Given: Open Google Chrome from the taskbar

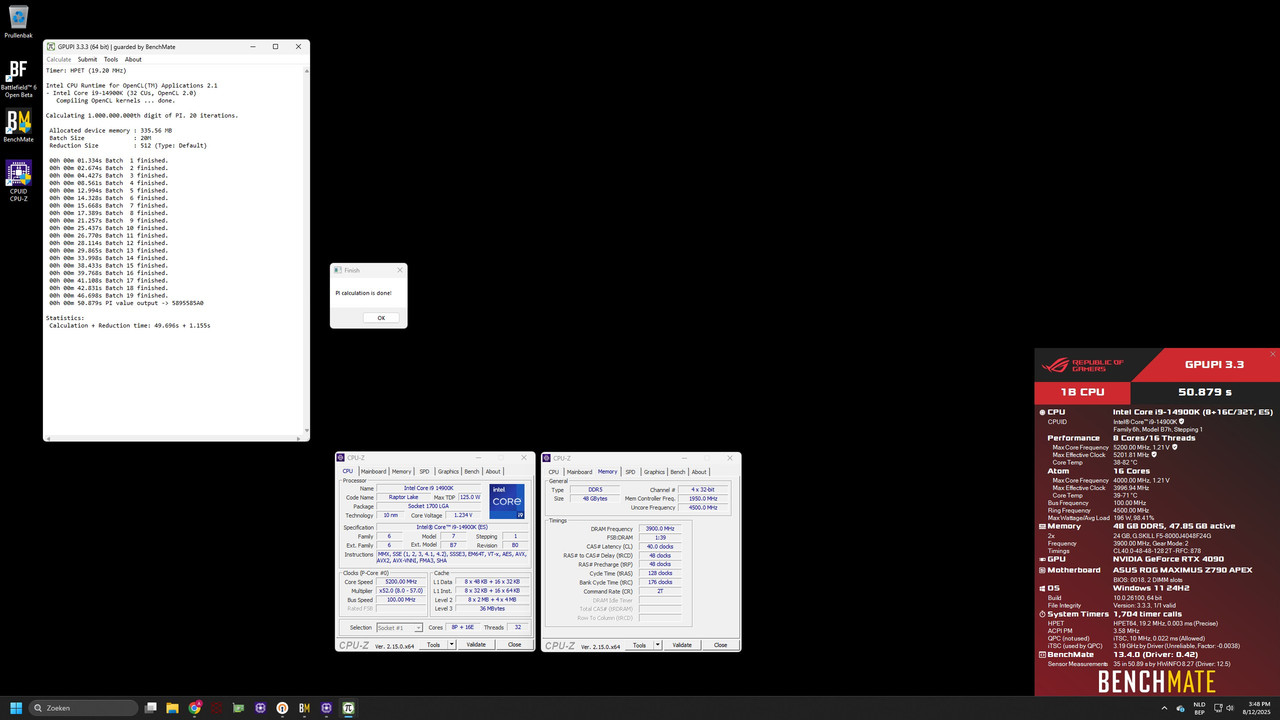Looking at the screenshot, I should click(195, 708).
